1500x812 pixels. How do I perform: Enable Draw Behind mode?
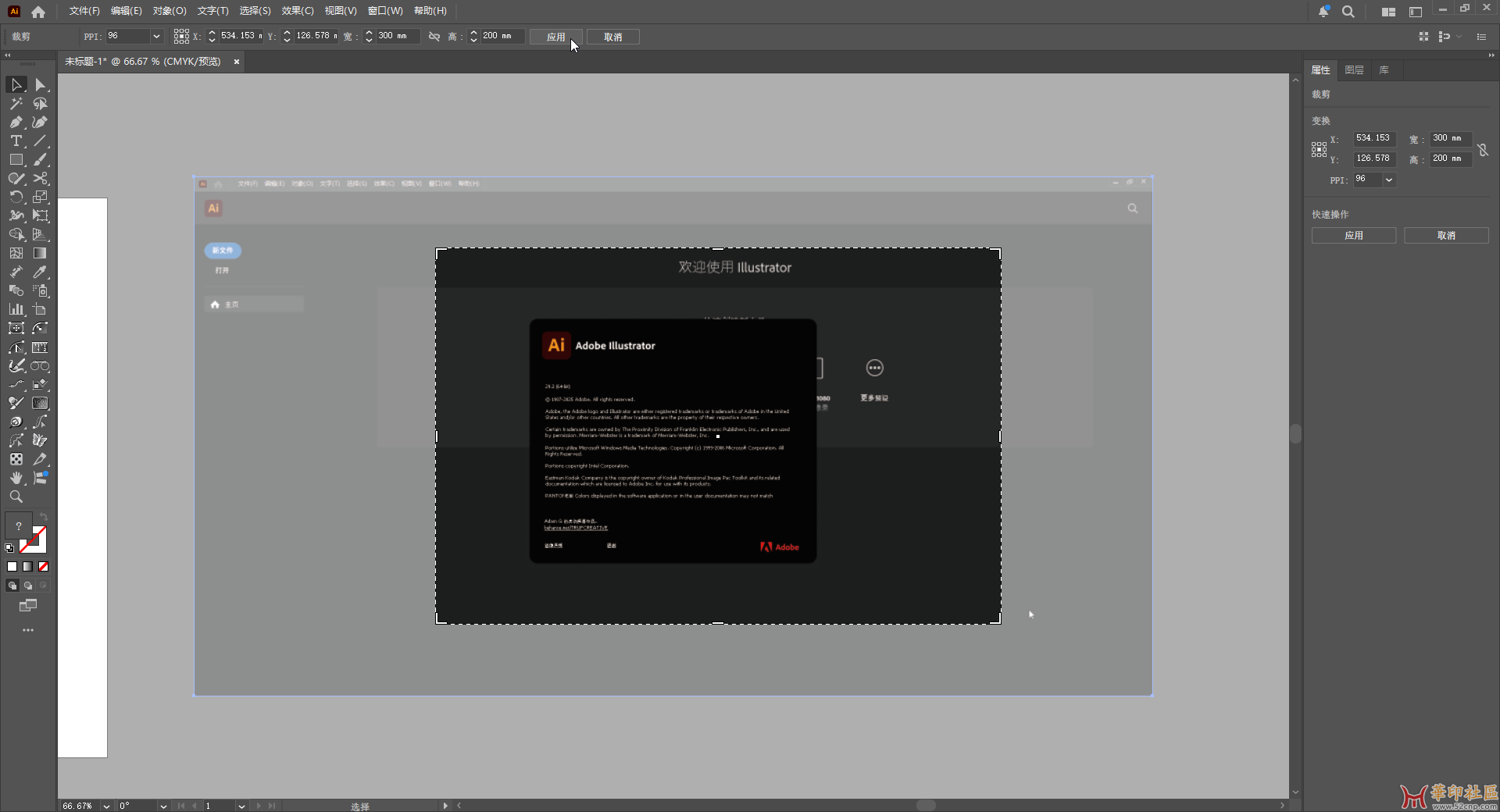coord(28,586)
